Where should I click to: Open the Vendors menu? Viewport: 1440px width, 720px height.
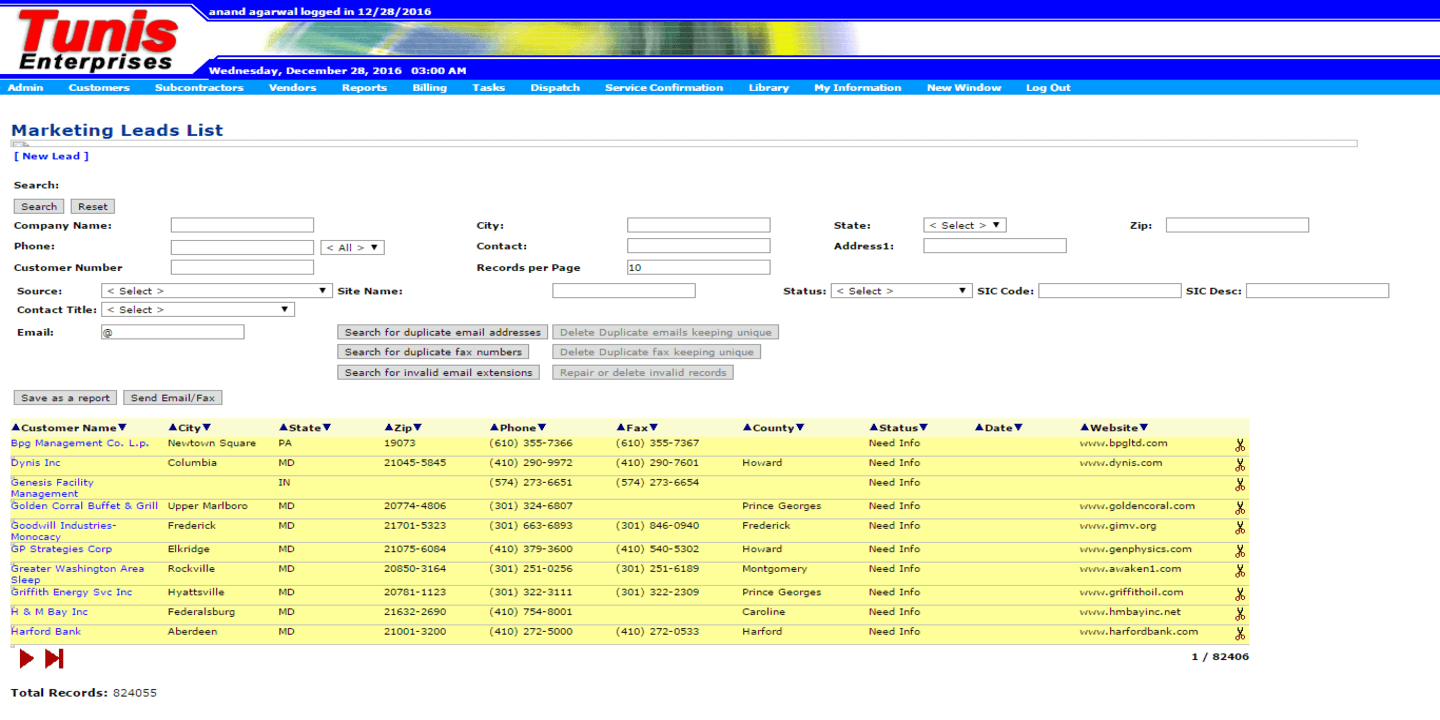coord(292,88)
